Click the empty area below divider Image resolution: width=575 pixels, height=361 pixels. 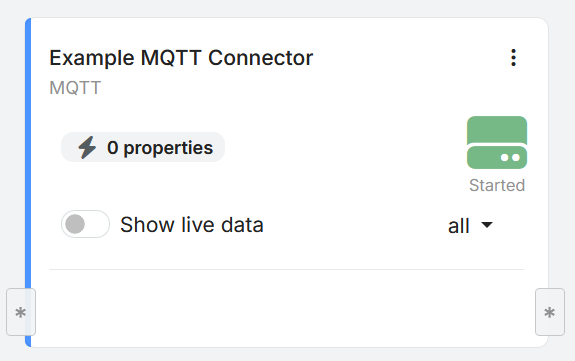[286, 307]
